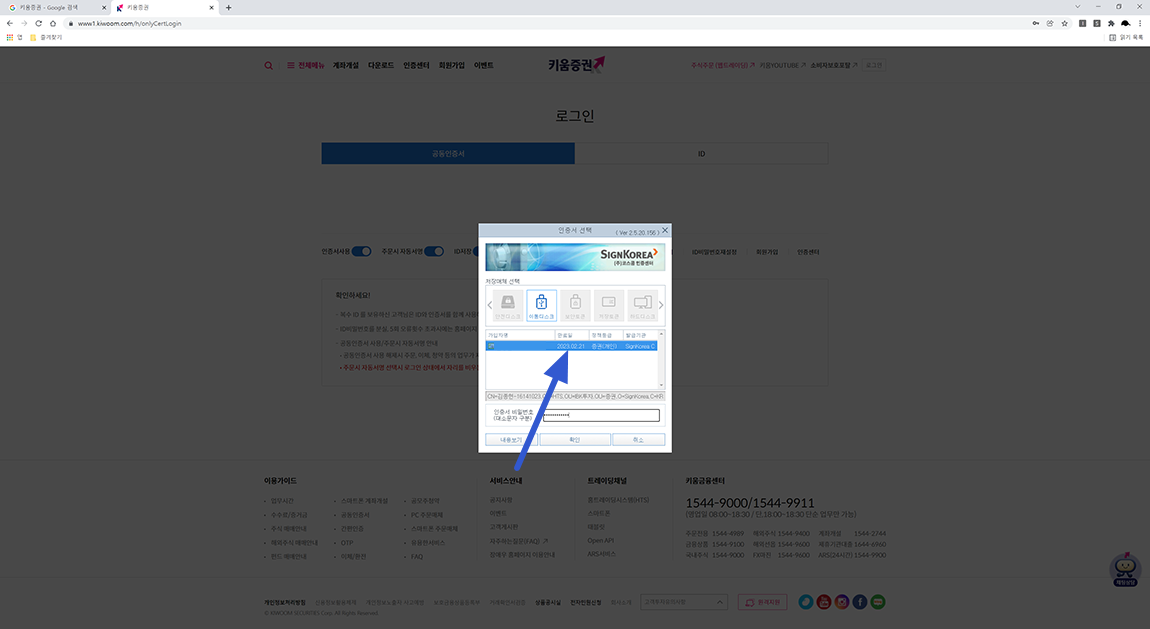The height and width of the screenshot is (629, 1150).
Task: Open the site search magnifier icon
Action: (268, 65)
